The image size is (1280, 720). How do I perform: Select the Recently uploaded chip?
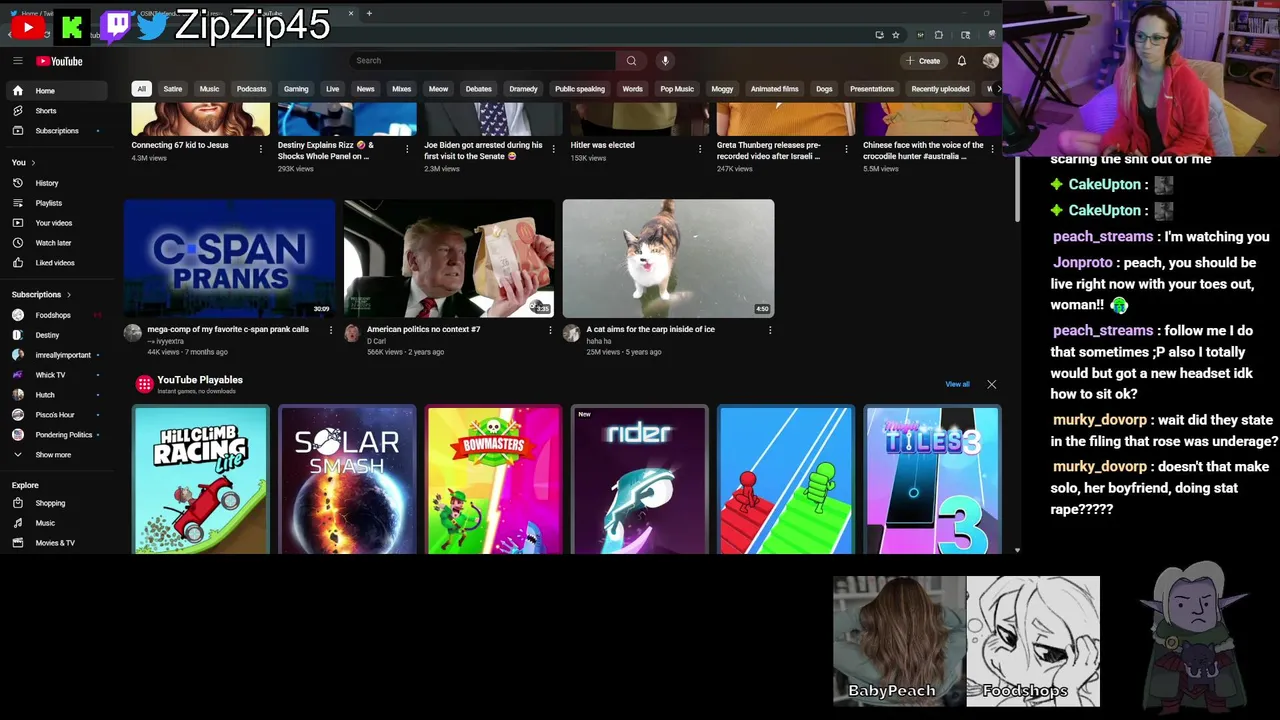click(940, 89)
